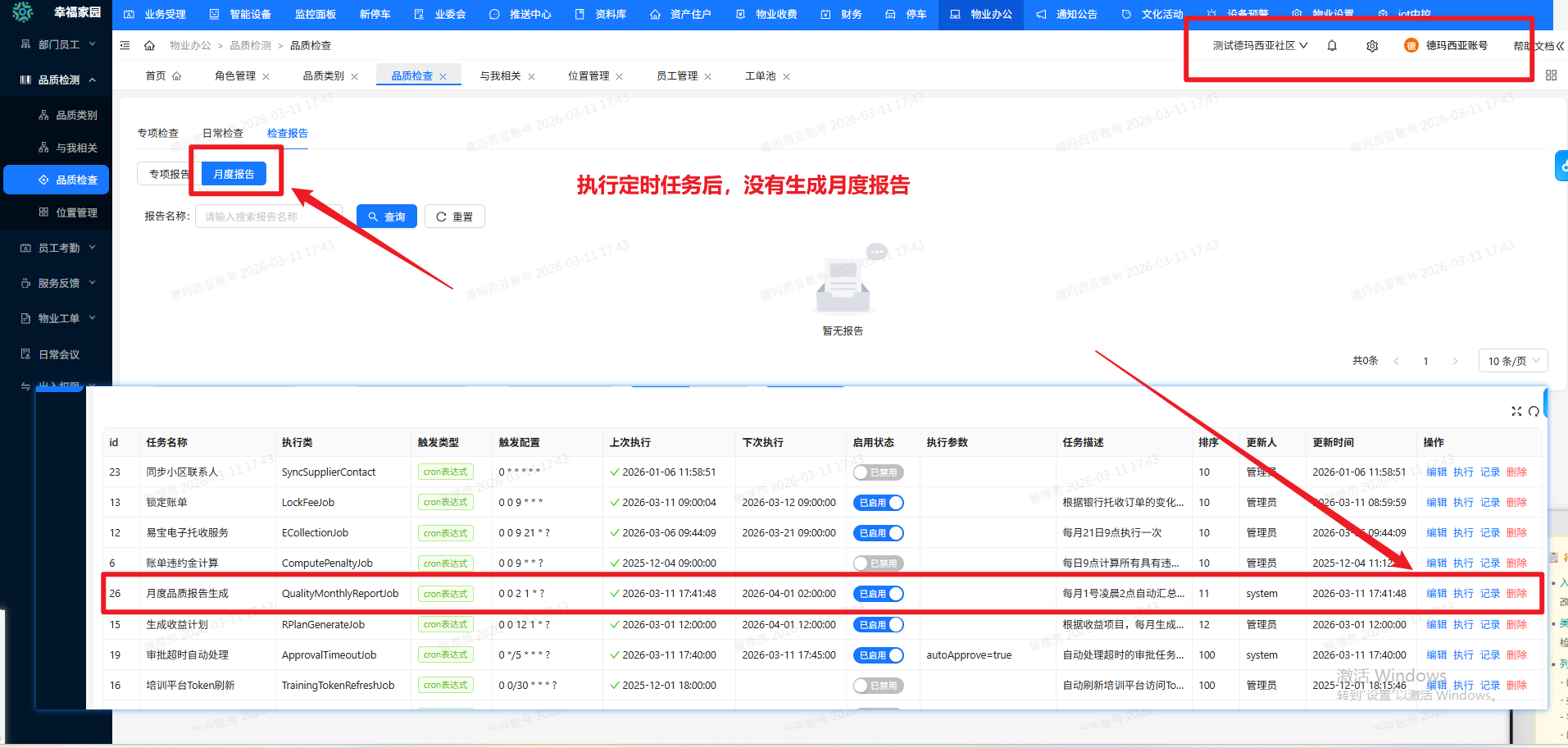Close the 品质检查 tab
This screenshot has height=748, width=1568.
tap(443, 77)
